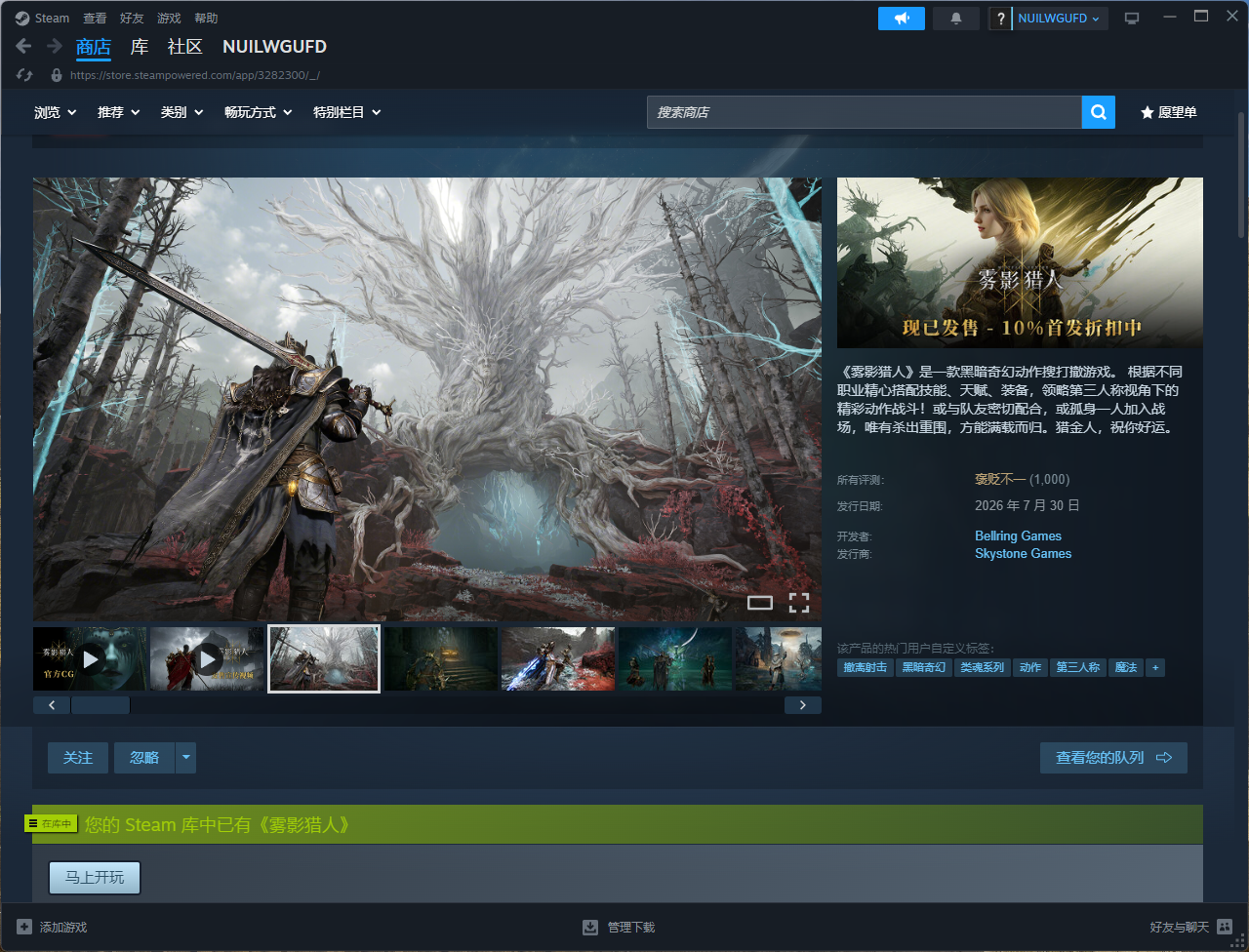Open the 好友 menu
Viewport: 1249px width, 952px height.
point(132,19)
